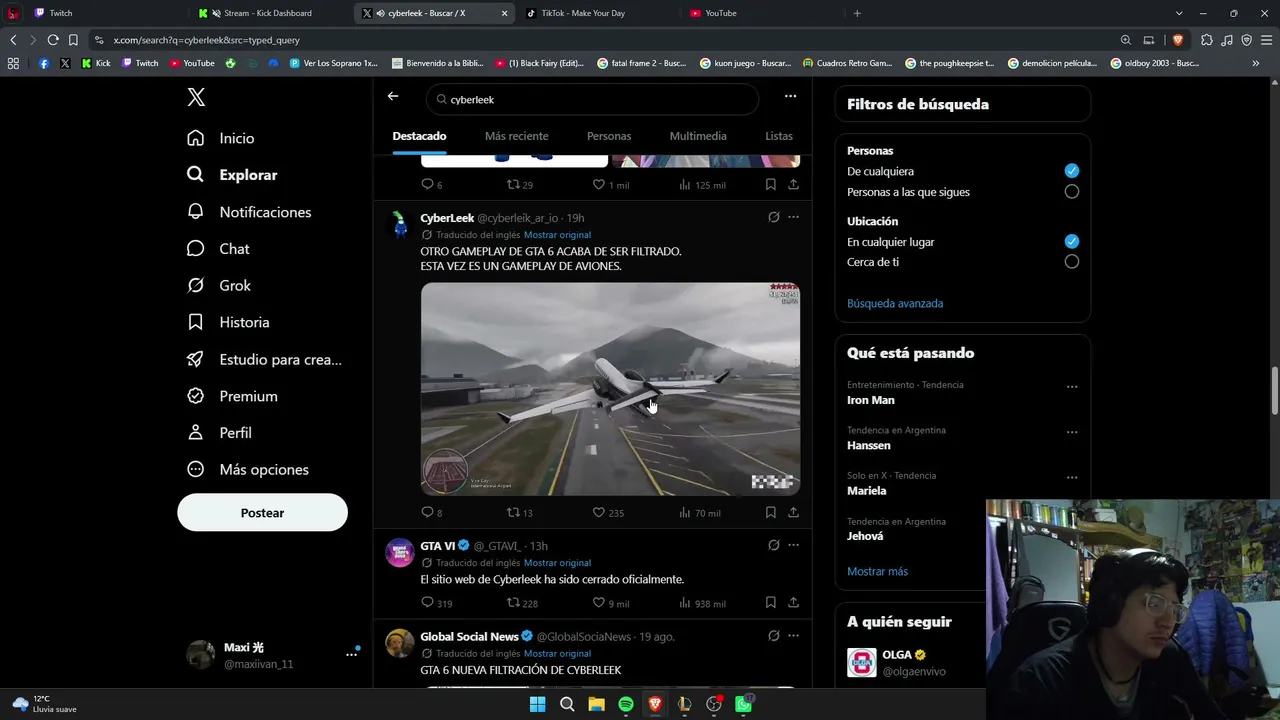Switch to the Listas tab

pos(779,136)
